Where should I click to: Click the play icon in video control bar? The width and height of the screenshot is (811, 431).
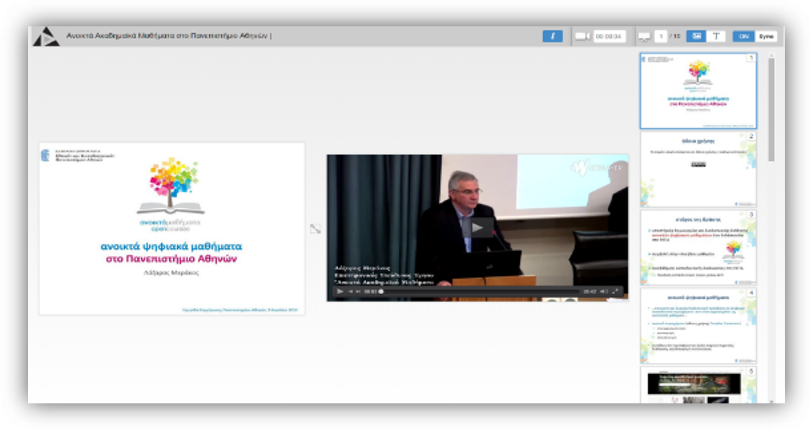coord(340,292)
